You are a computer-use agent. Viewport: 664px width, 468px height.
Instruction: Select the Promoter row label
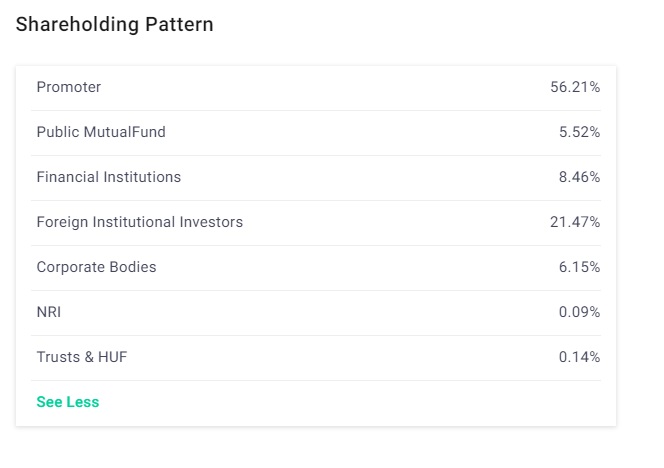69,87
